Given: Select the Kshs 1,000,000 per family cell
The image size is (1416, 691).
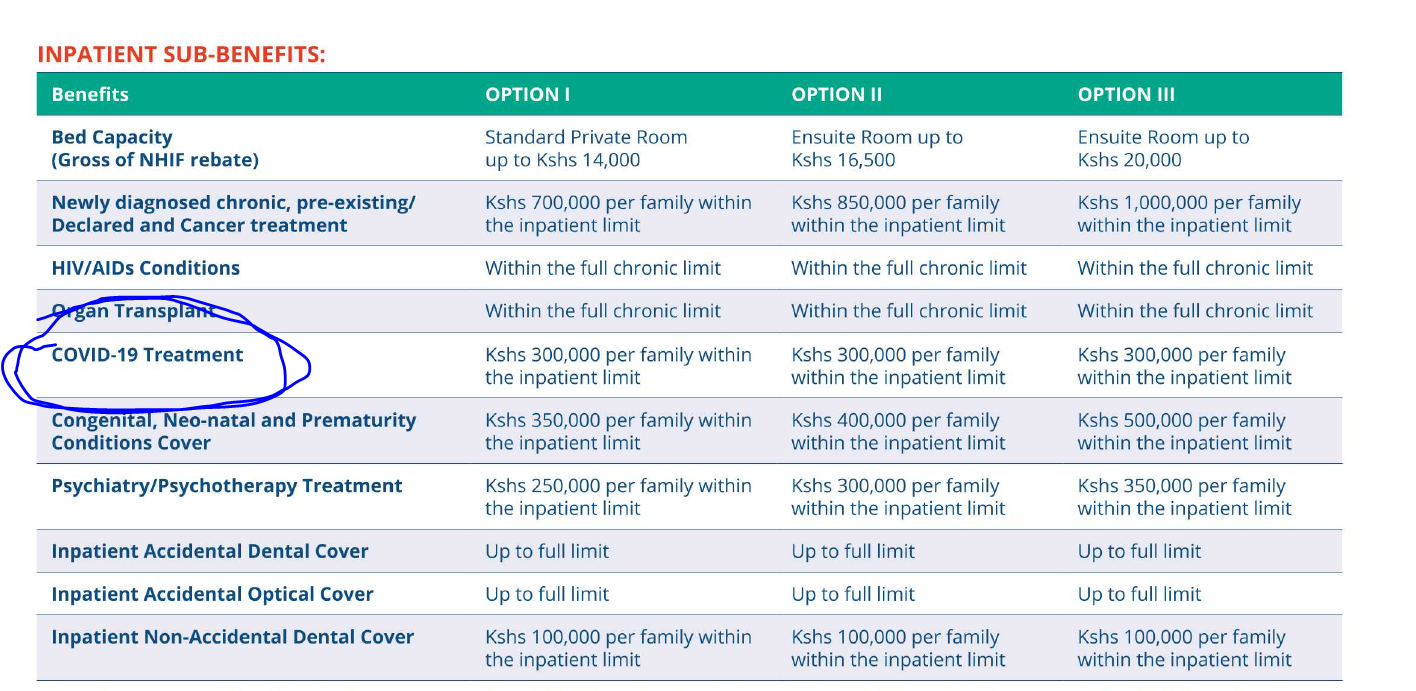Looking at the screenshot, I should 1188,213.
